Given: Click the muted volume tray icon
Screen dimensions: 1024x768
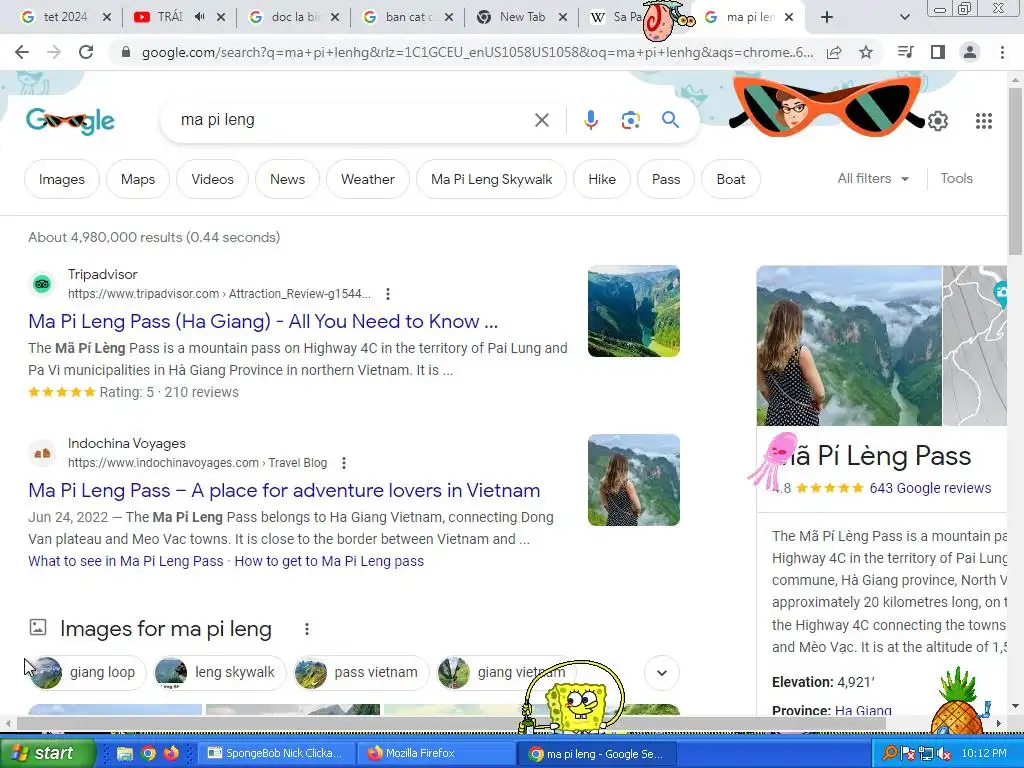Looking at the screenshot, I should (943, 753).
